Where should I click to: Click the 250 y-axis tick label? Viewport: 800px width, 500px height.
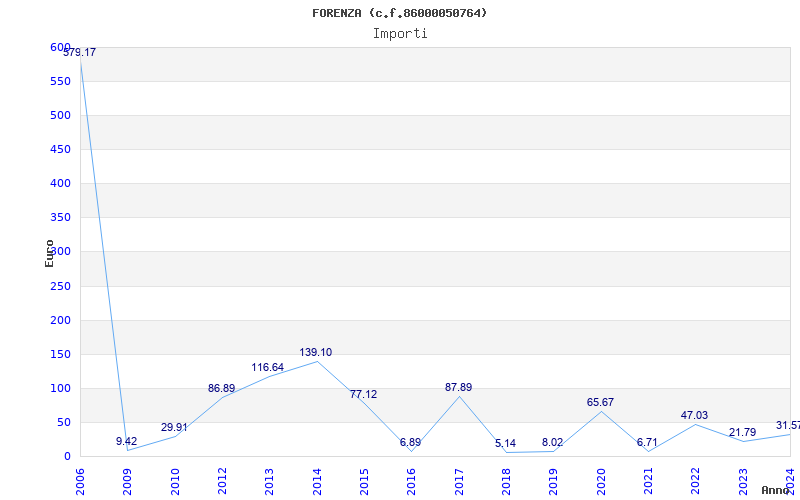click(60, 287)
